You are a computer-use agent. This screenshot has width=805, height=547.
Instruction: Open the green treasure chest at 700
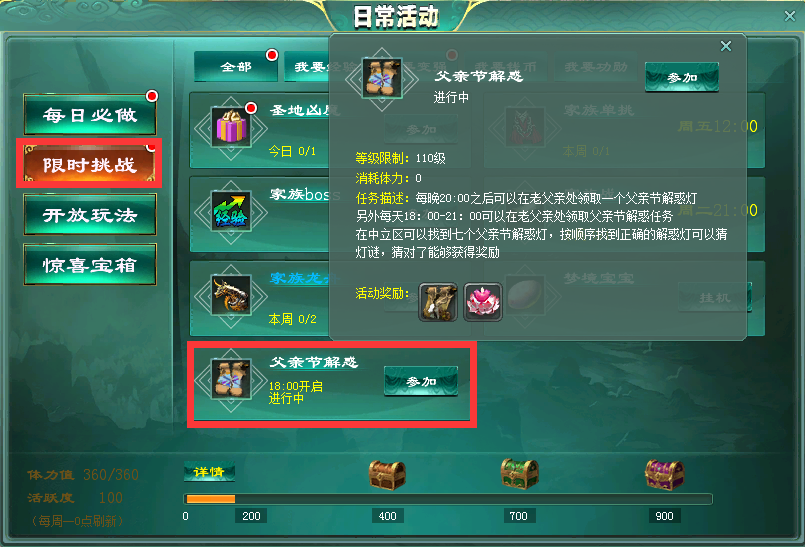coord(520,474)
